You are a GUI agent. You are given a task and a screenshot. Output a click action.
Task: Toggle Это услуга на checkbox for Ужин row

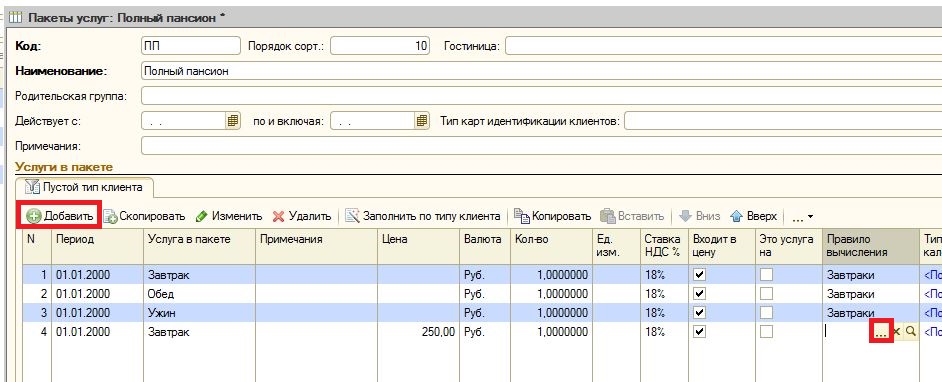[x=766, y=312]
